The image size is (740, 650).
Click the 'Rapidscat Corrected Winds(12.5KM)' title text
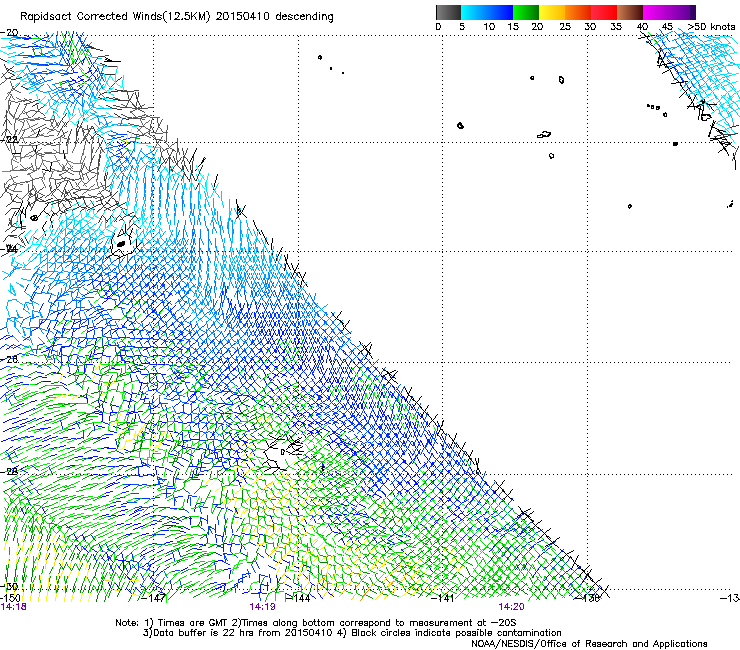pyautogui.click(x=115, y=17)
